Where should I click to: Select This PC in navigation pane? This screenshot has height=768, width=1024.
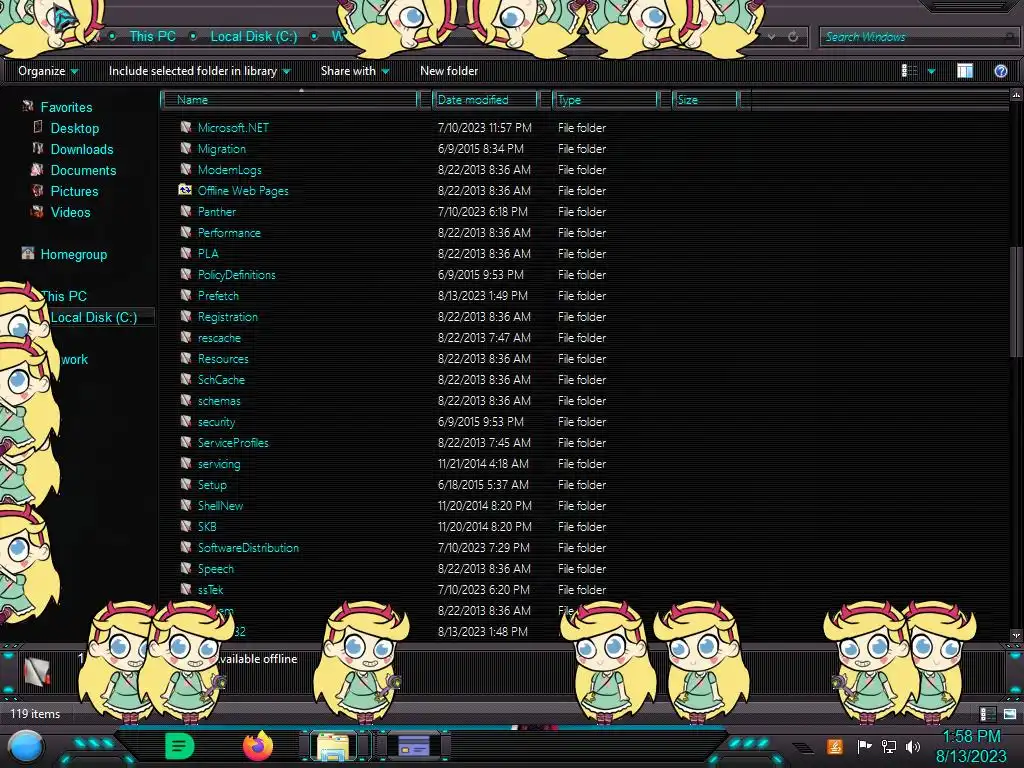click(x=64, y=296)
